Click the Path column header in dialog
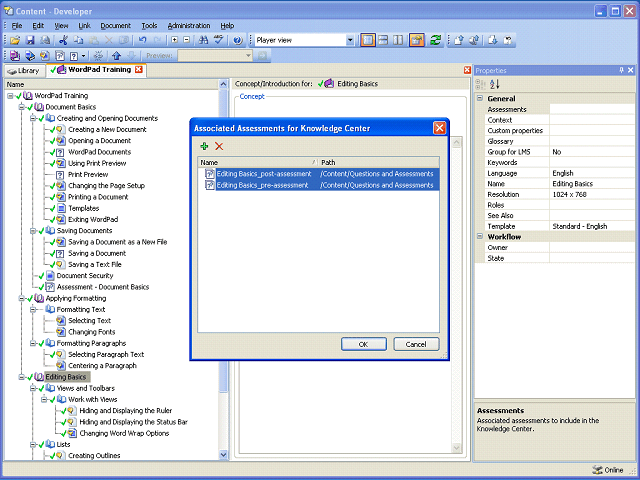Image resolution: width=640 pixels, height=480 pixels. pyautogui.click(x=379, y=162)
